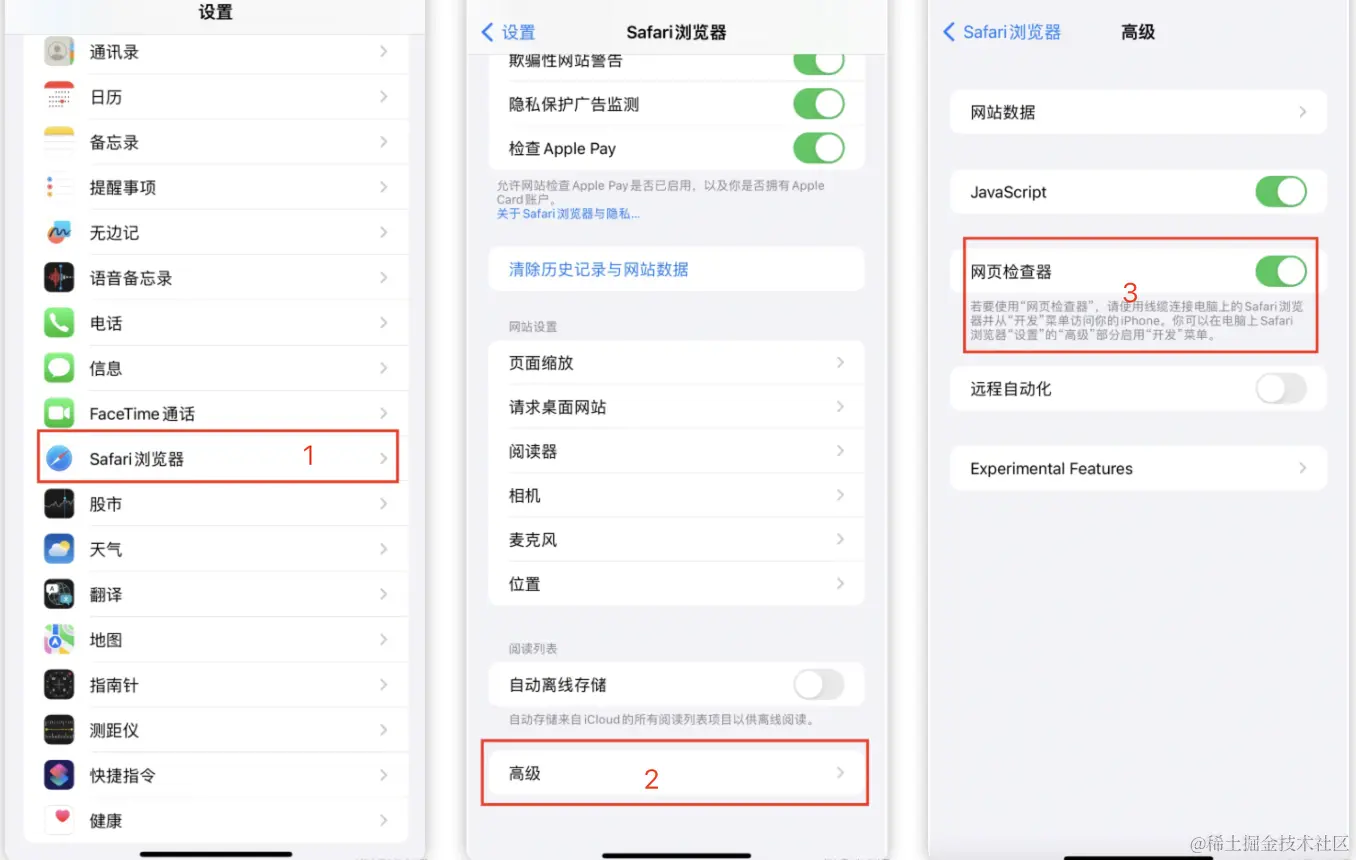Open Safari浏览器 label in Settings list

pyautogui.click(x=137, y=459)
